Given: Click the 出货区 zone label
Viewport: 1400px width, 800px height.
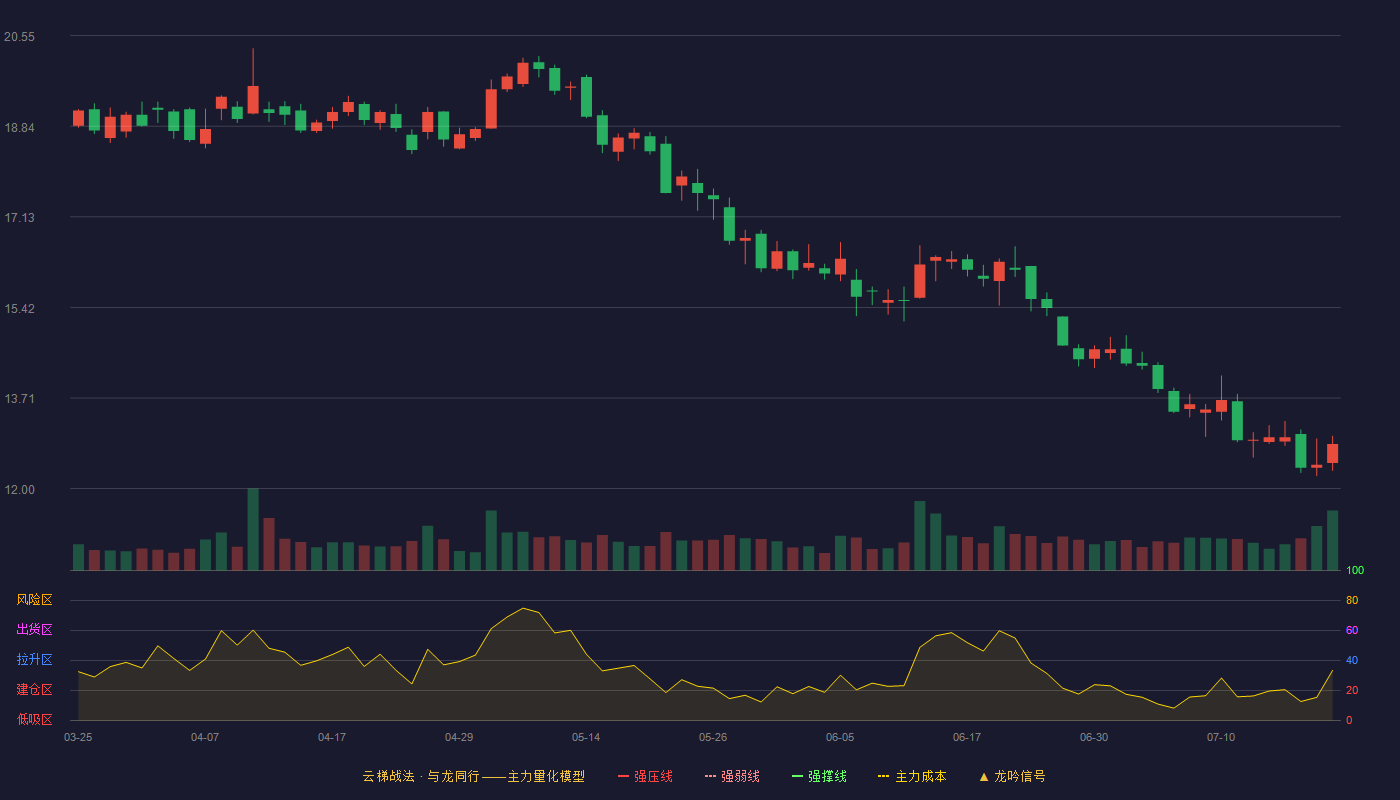Looking at the screenshot, I should tap(34, 630).
